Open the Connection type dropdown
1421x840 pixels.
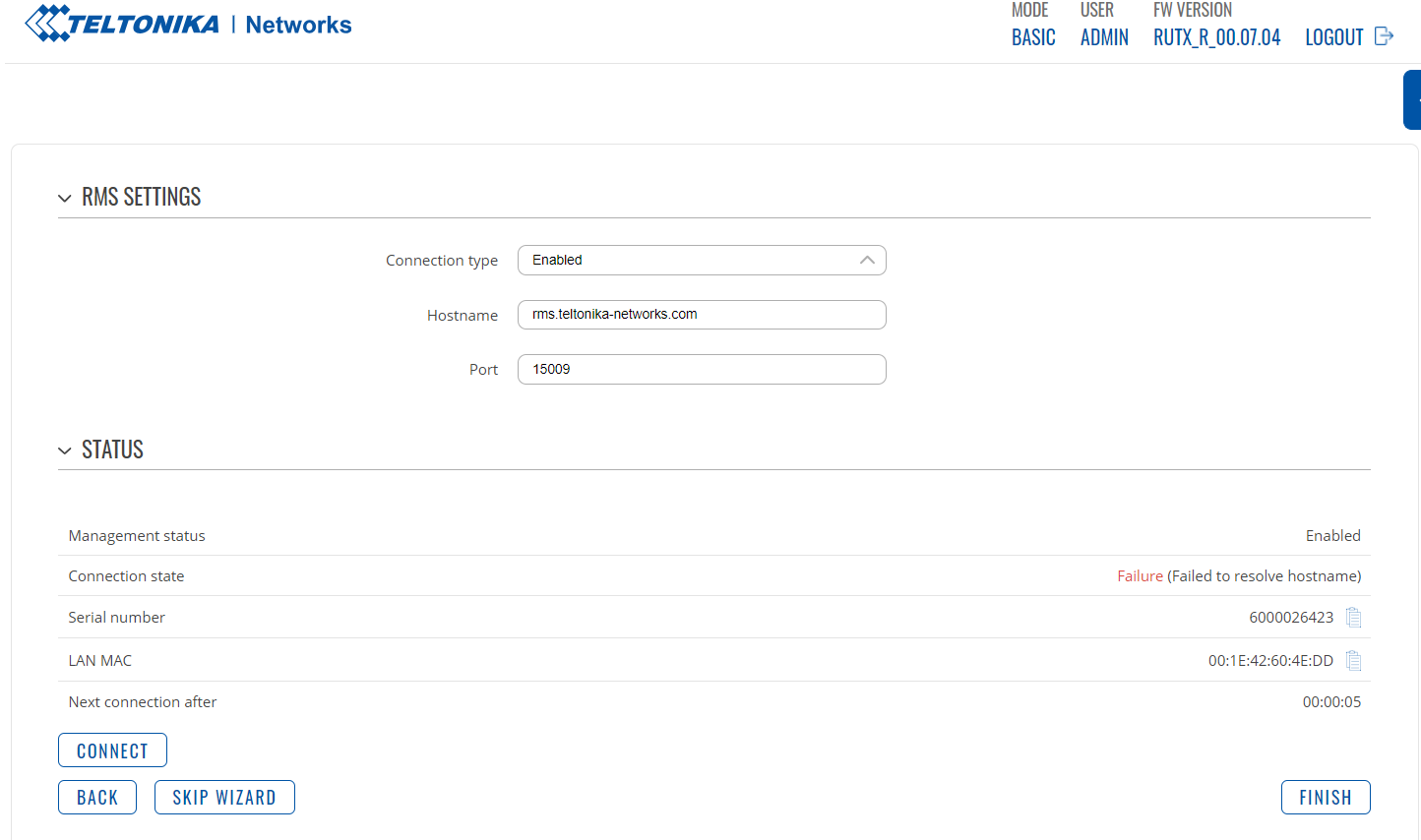coord(701,261)
